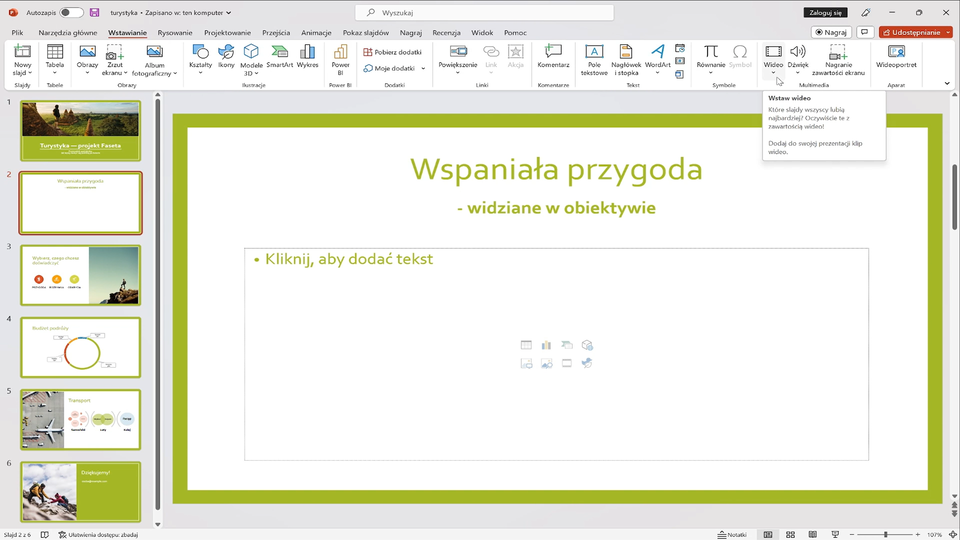
Task: Click the Udostępnianie share button
Action: (915, 32)
